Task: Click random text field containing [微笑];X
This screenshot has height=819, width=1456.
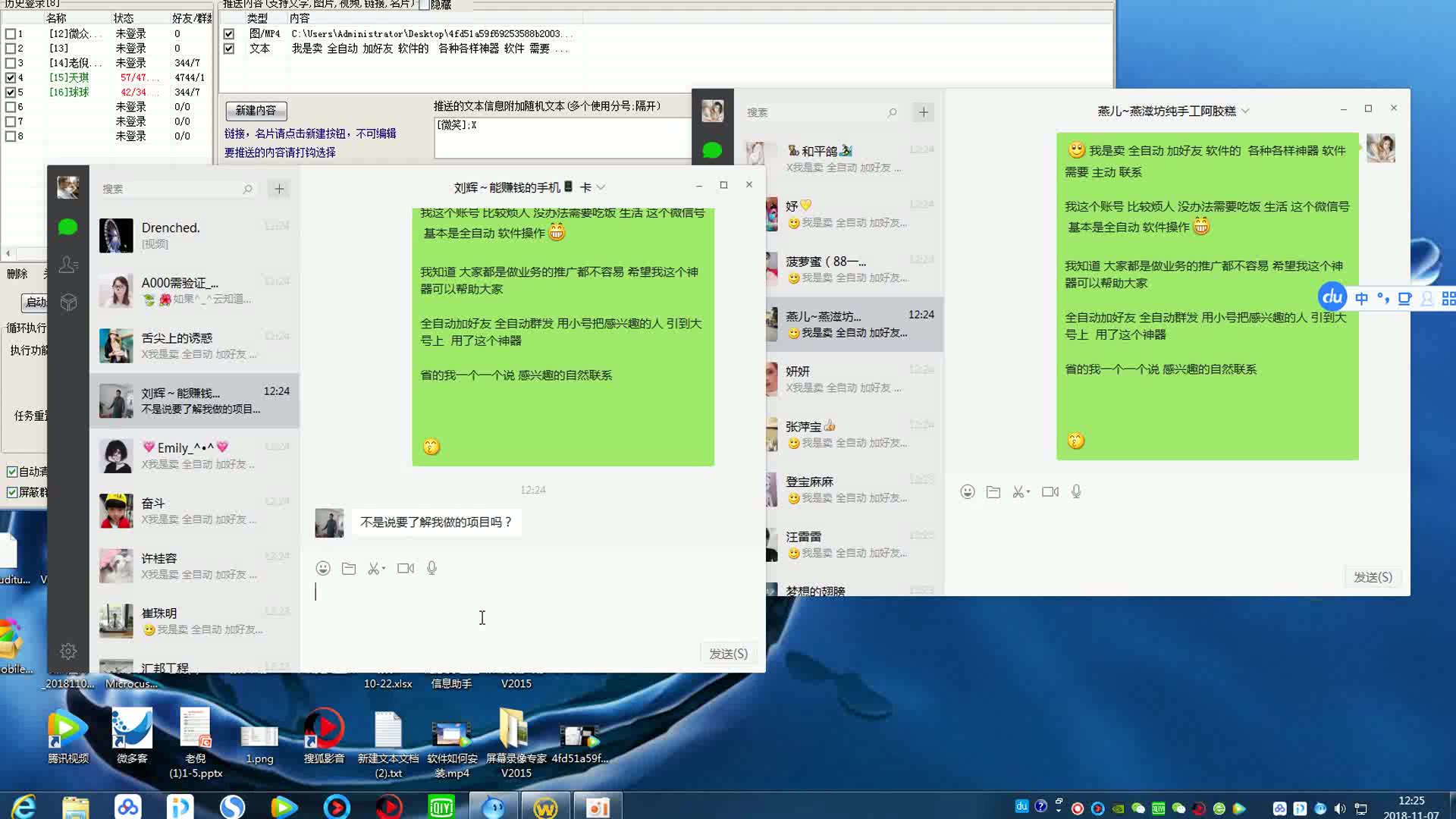Action: point(562,137)
